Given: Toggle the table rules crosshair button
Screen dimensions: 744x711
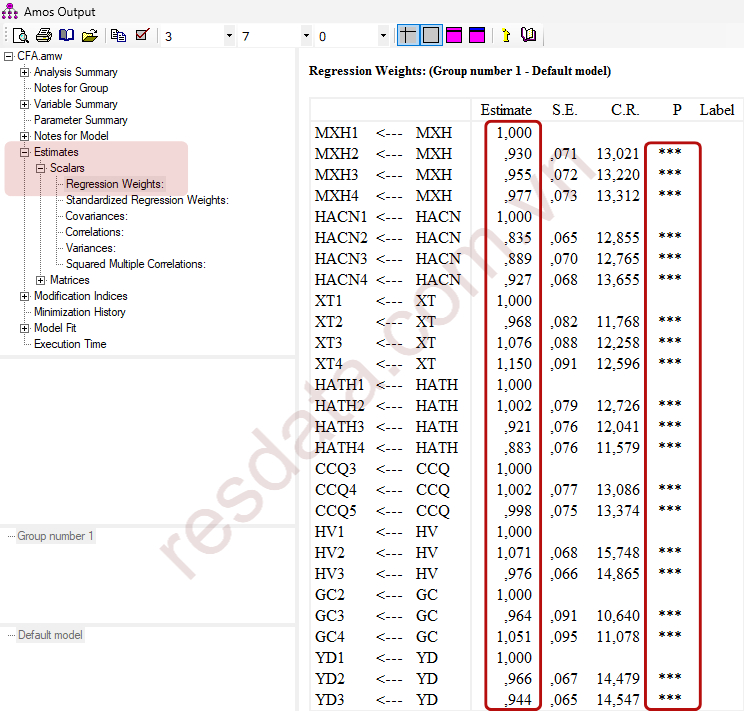Looking at the screenshot, I should 408,36.
